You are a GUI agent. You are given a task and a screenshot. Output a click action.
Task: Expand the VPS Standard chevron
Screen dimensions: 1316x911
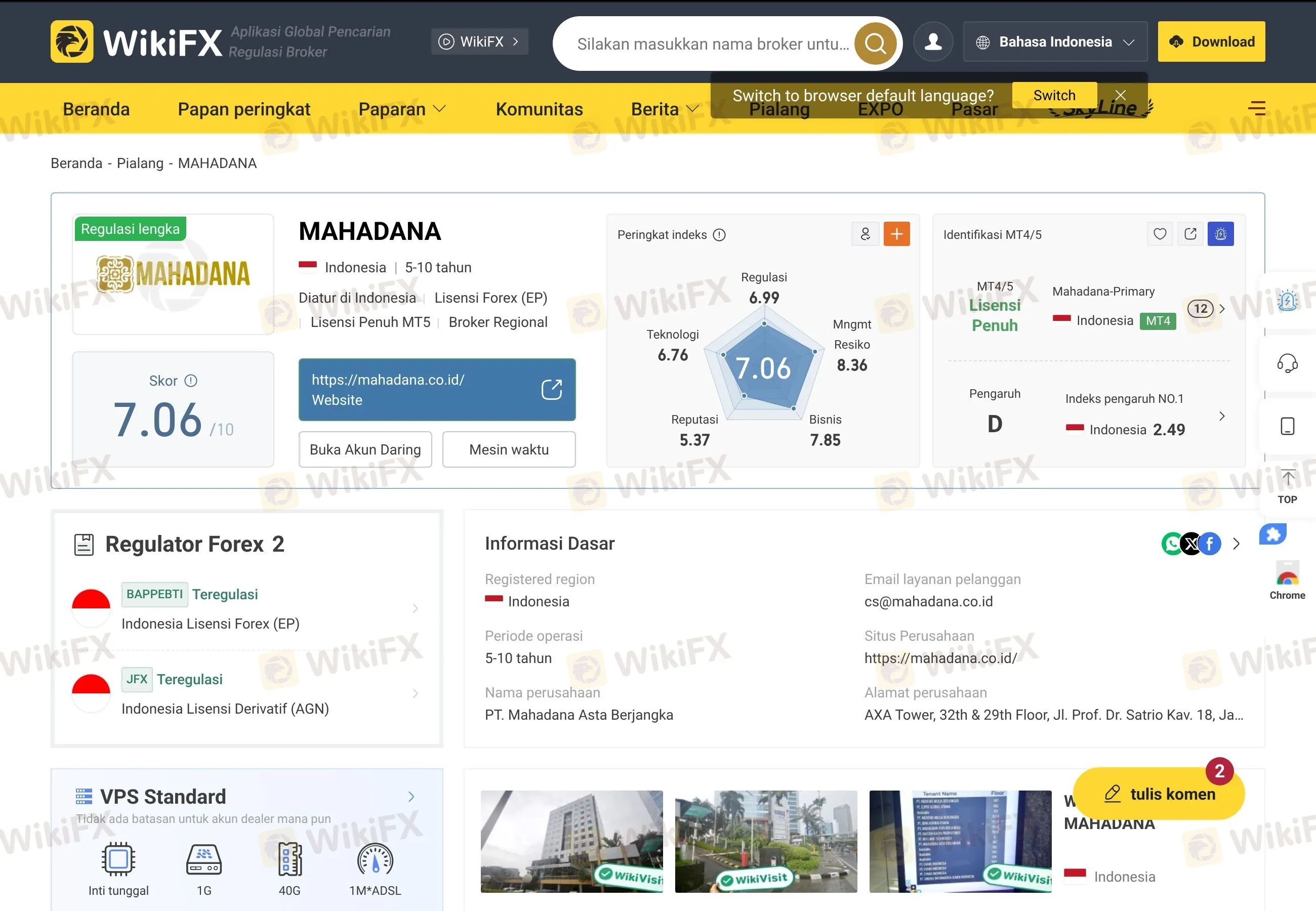click(x=411, y=797)
